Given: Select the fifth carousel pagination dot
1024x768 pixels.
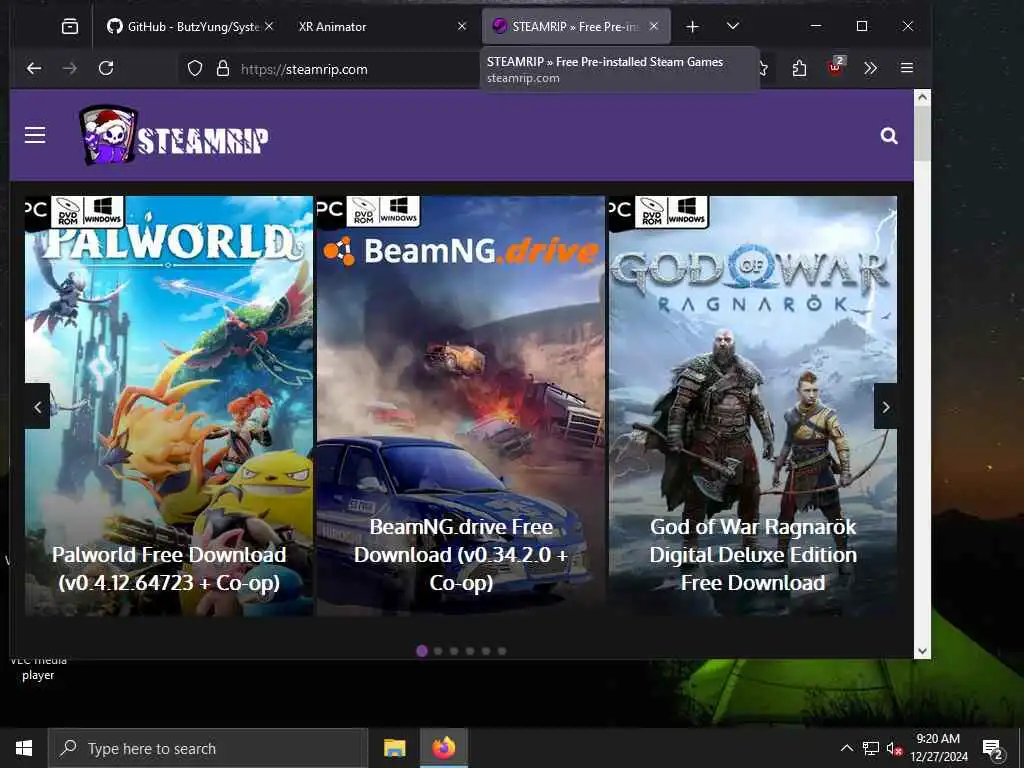Looking at the screenshot, I should (486, 651).
